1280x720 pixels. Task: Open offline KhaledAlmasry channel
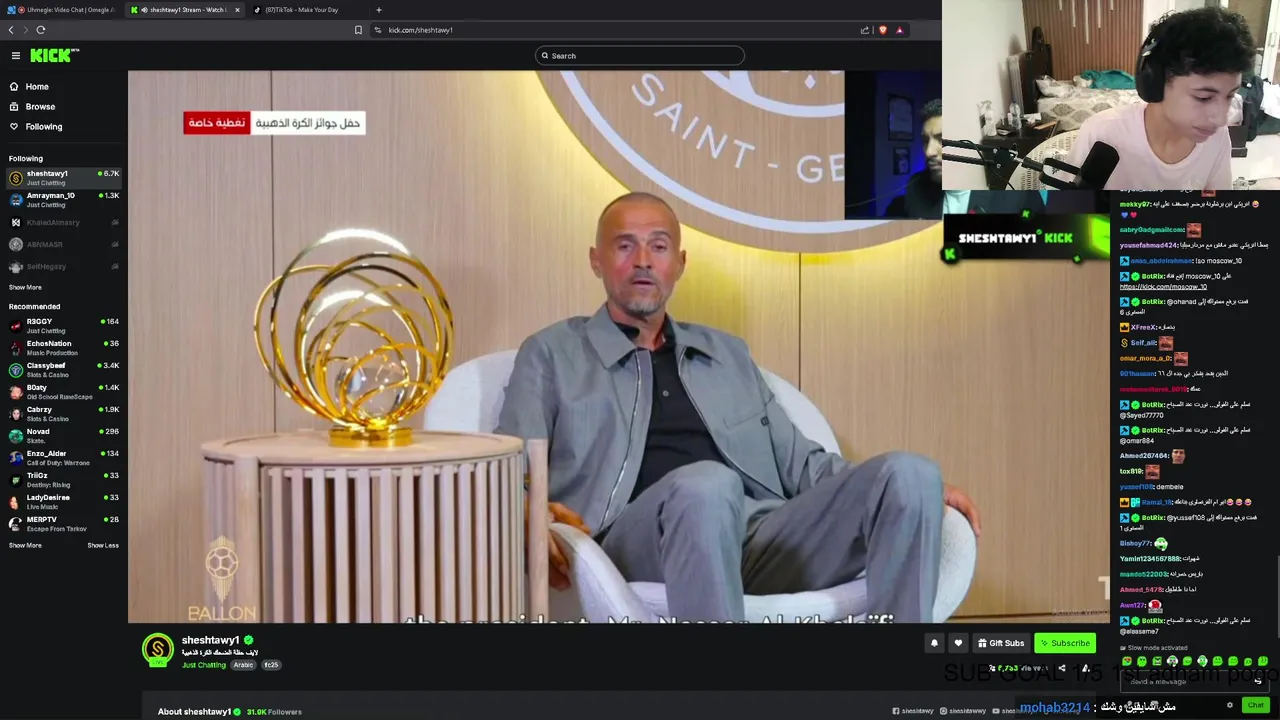coord(64,222)
